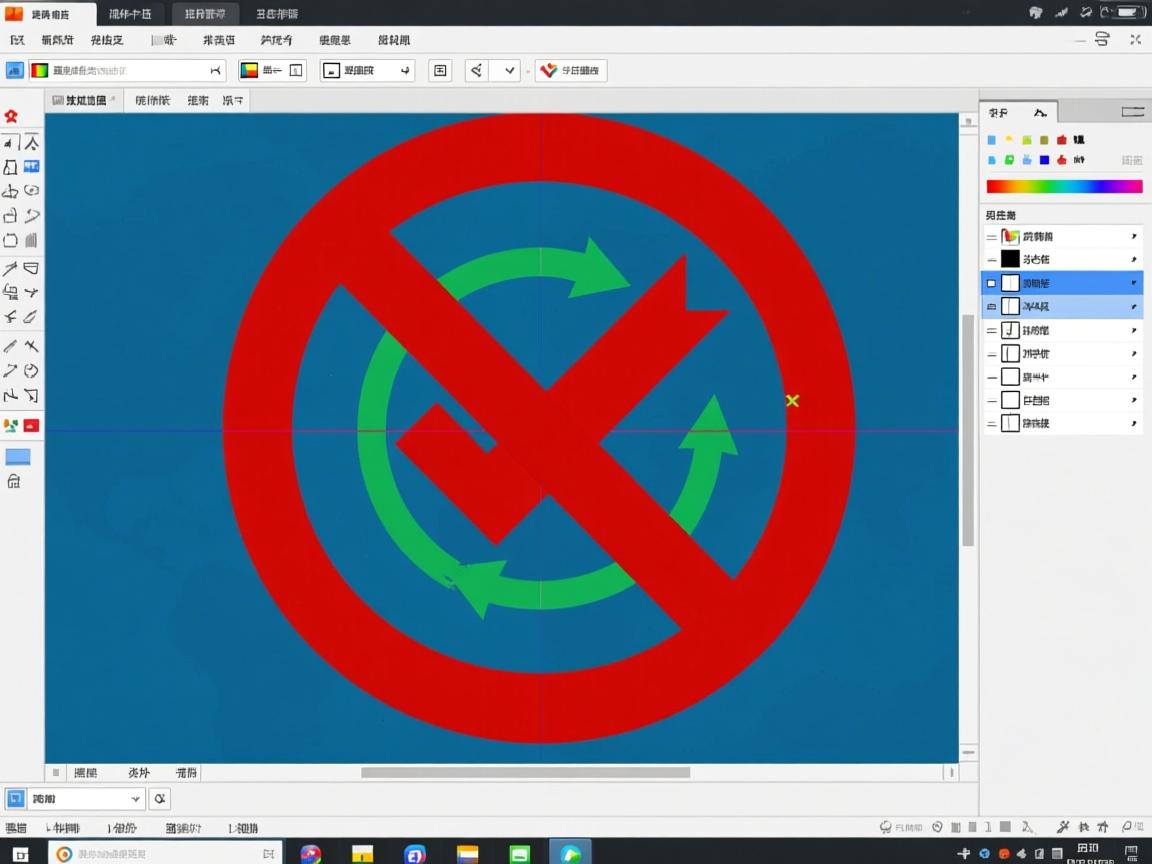Screen dimensions: 1152x864
Task: Click the blue square icon starting the options bar
Action: 14,70
